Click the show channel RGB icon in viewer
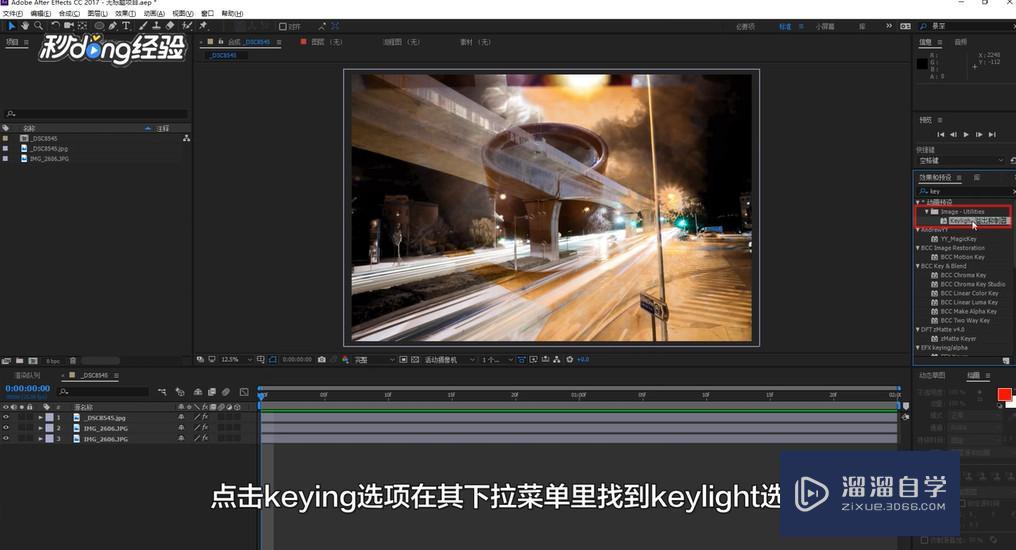Screen dimensions: 1016x550 pyautogui.click(x=345, y=360)
